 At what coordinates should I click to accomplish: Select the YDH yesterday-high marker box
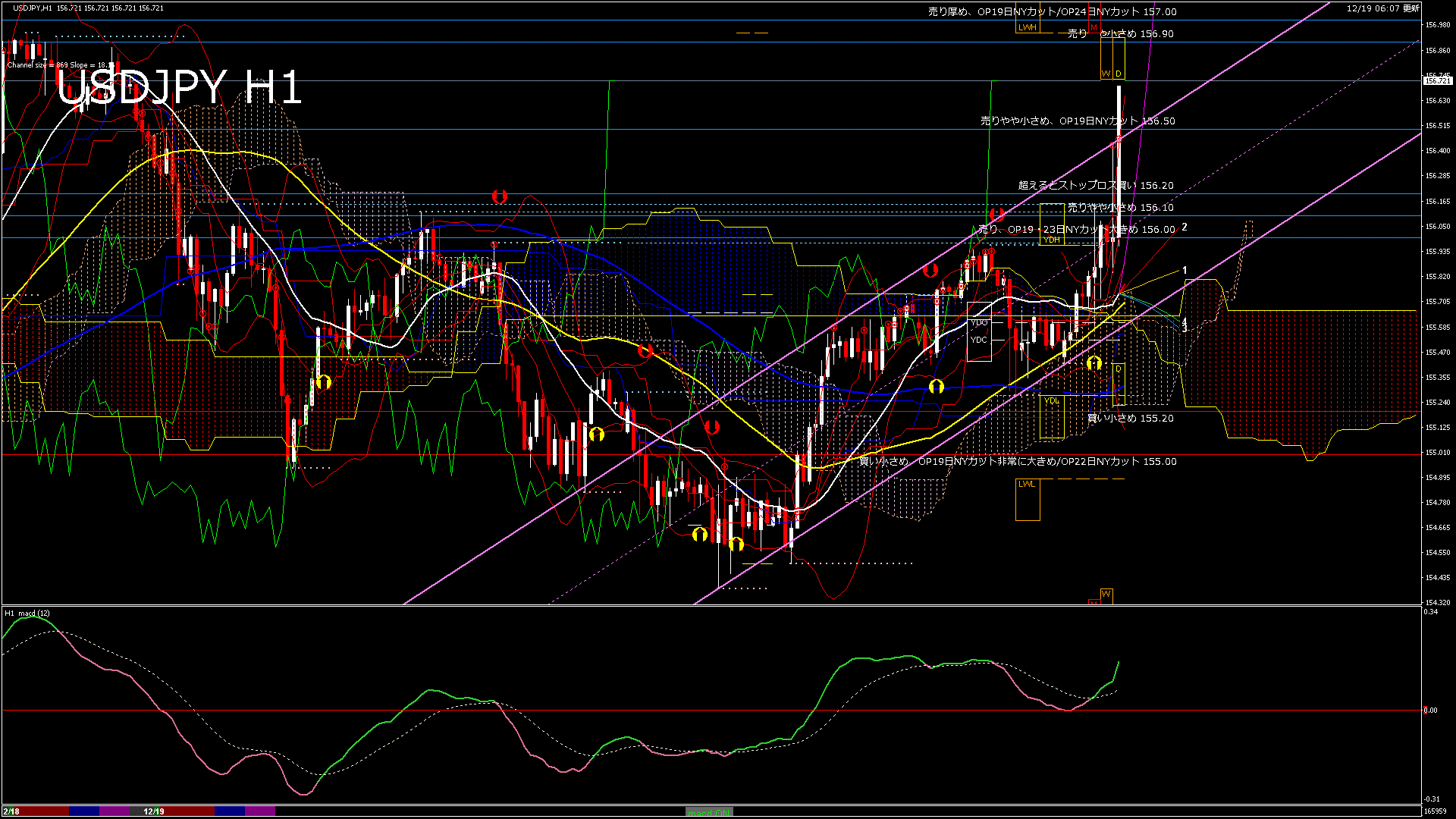tap(1051, 240)
